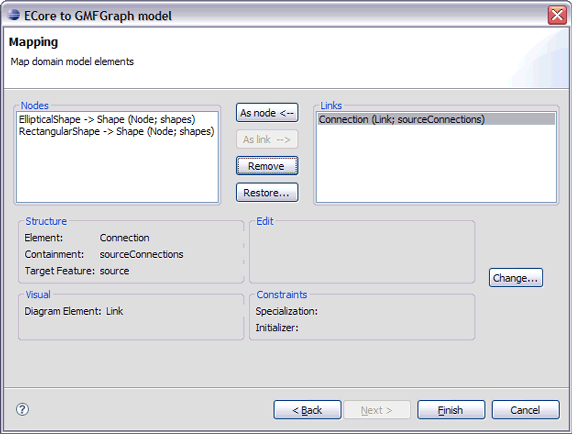Click the help question mark icon
This screenshot has width=572, height=434.
(x=22, y=409)
